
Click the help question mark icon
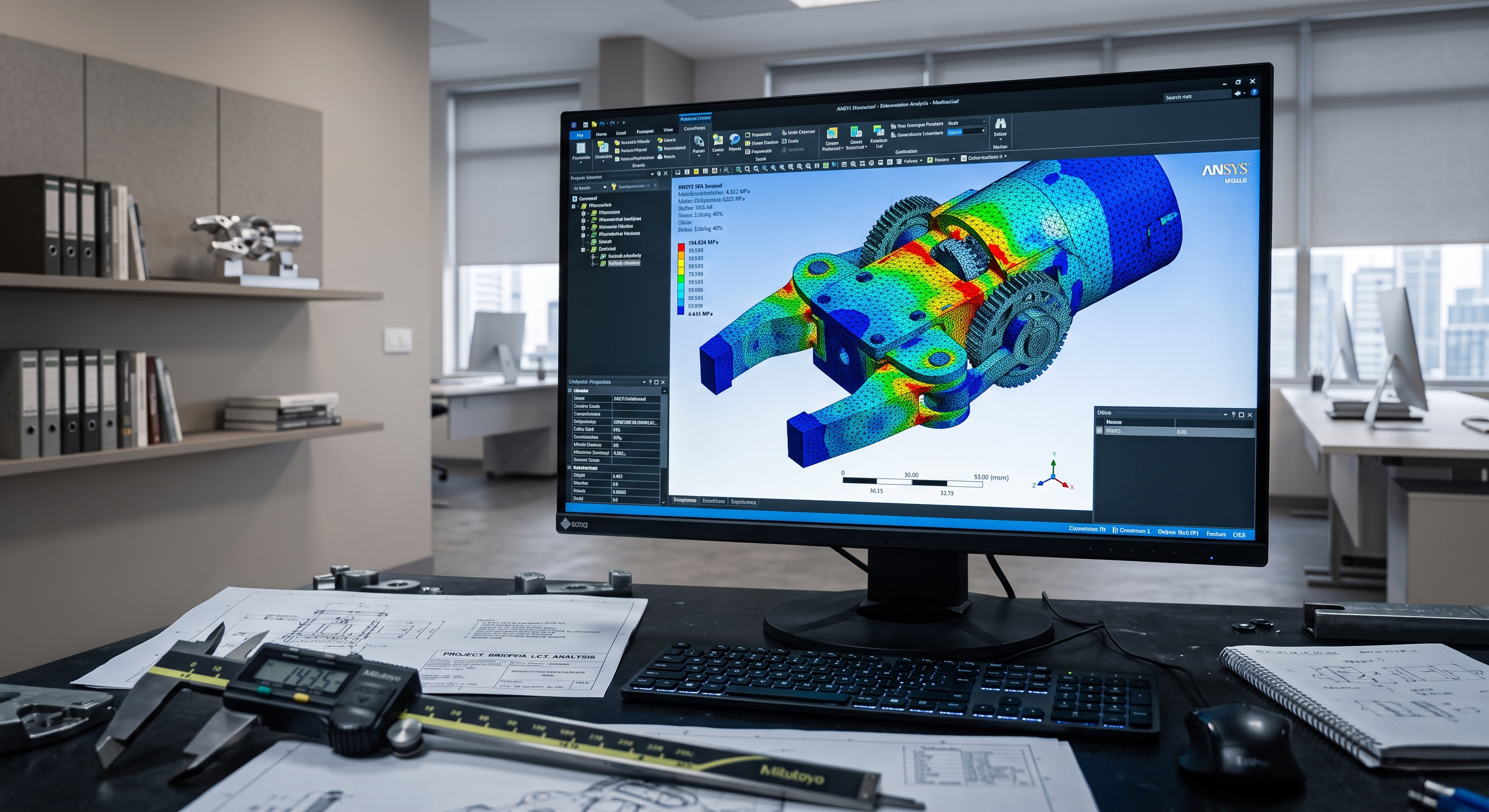pyautogui.click(x=1254, y=92)
